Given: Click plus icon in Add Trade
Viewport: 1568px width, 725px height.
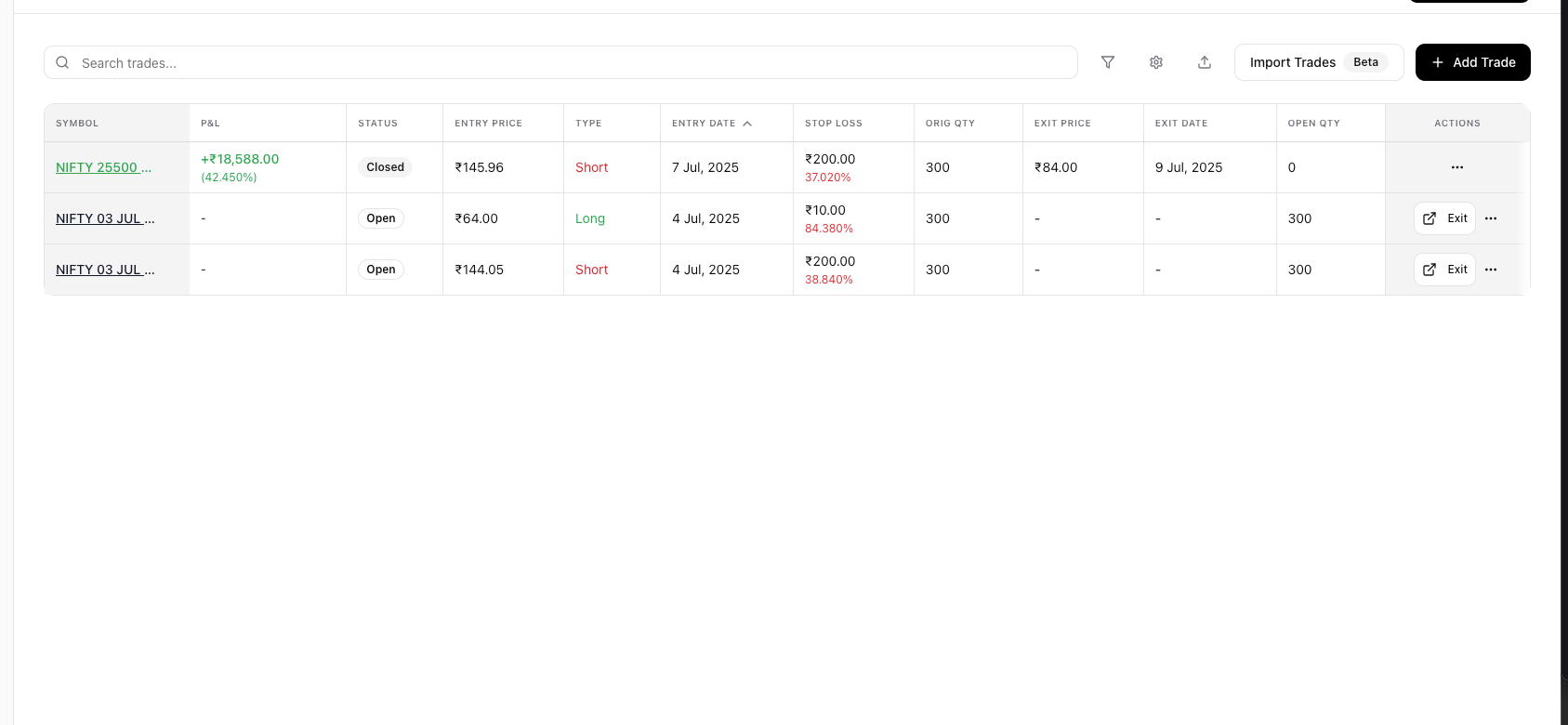Looking at the screenshot, I should [x=1438, y=62].
